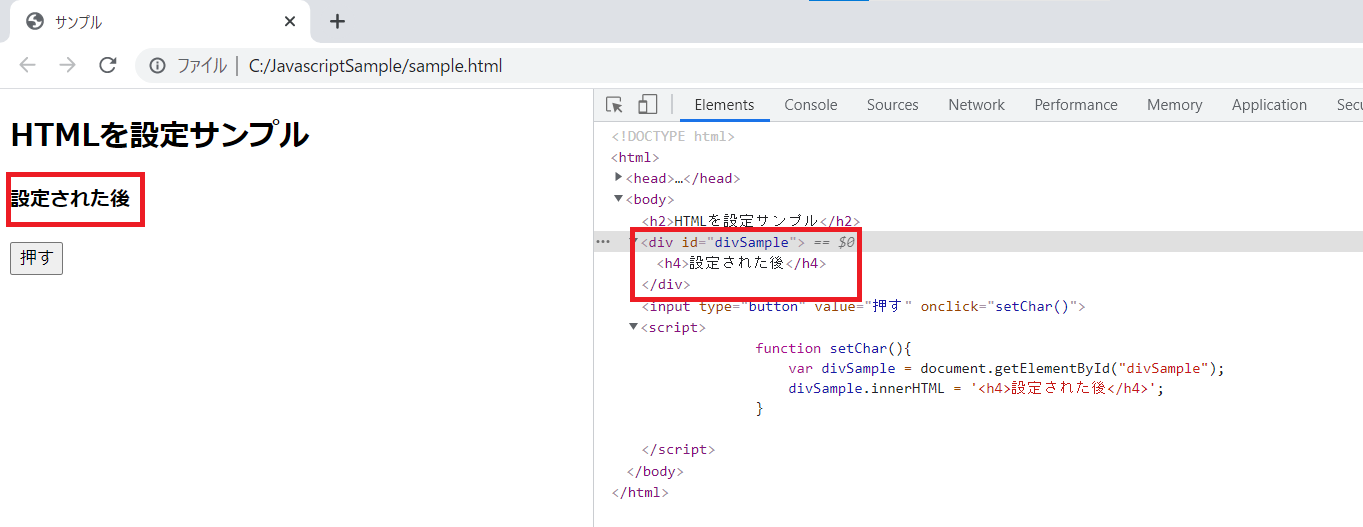
Task: Open a new tab with plus icon
Action: (337, 21)
